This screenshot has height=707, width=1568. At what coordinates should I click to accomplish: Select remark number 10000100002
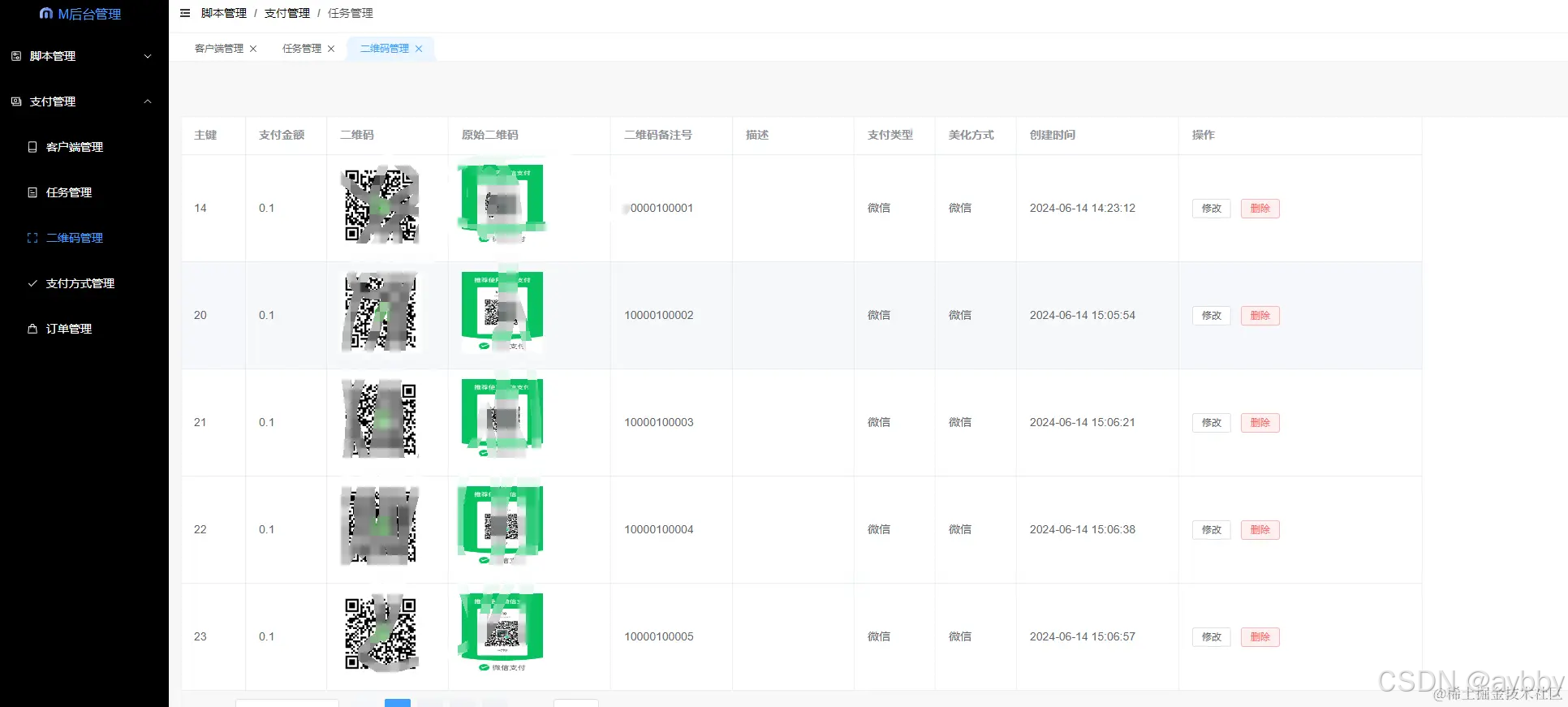659,315
